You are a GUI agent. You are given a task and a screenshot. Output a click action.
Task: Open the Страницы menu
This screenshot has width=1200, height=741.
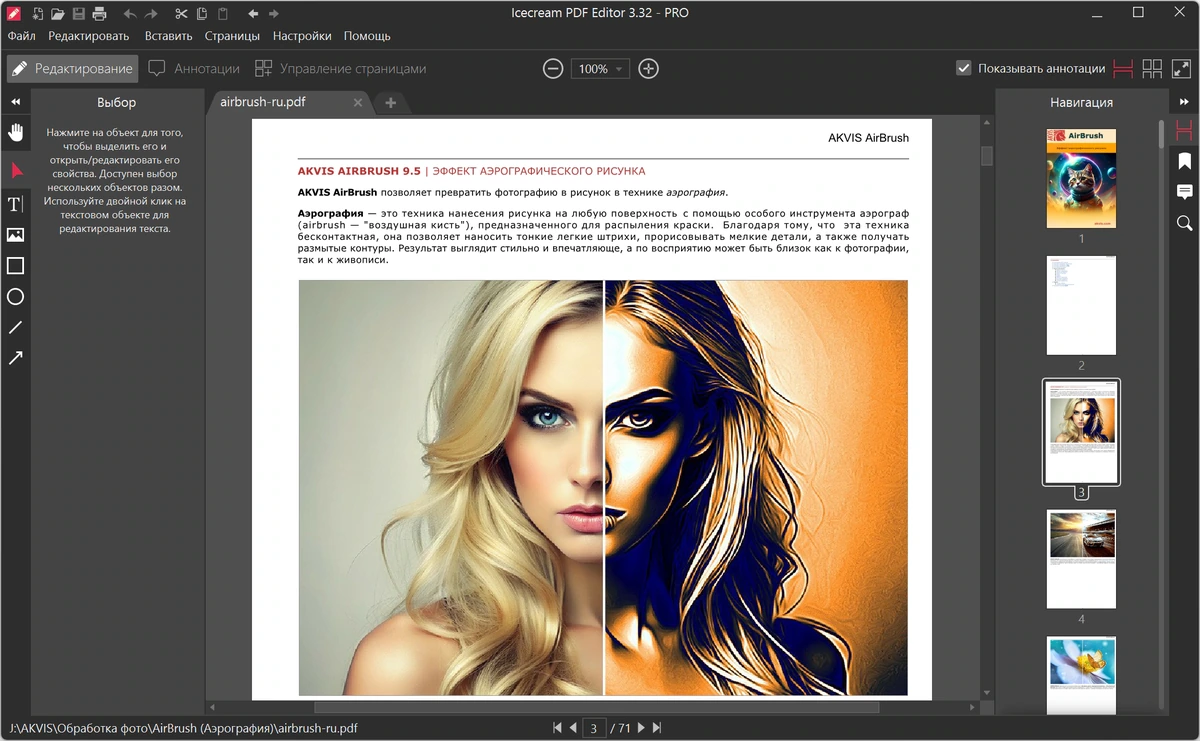click(x=232, y=36)
